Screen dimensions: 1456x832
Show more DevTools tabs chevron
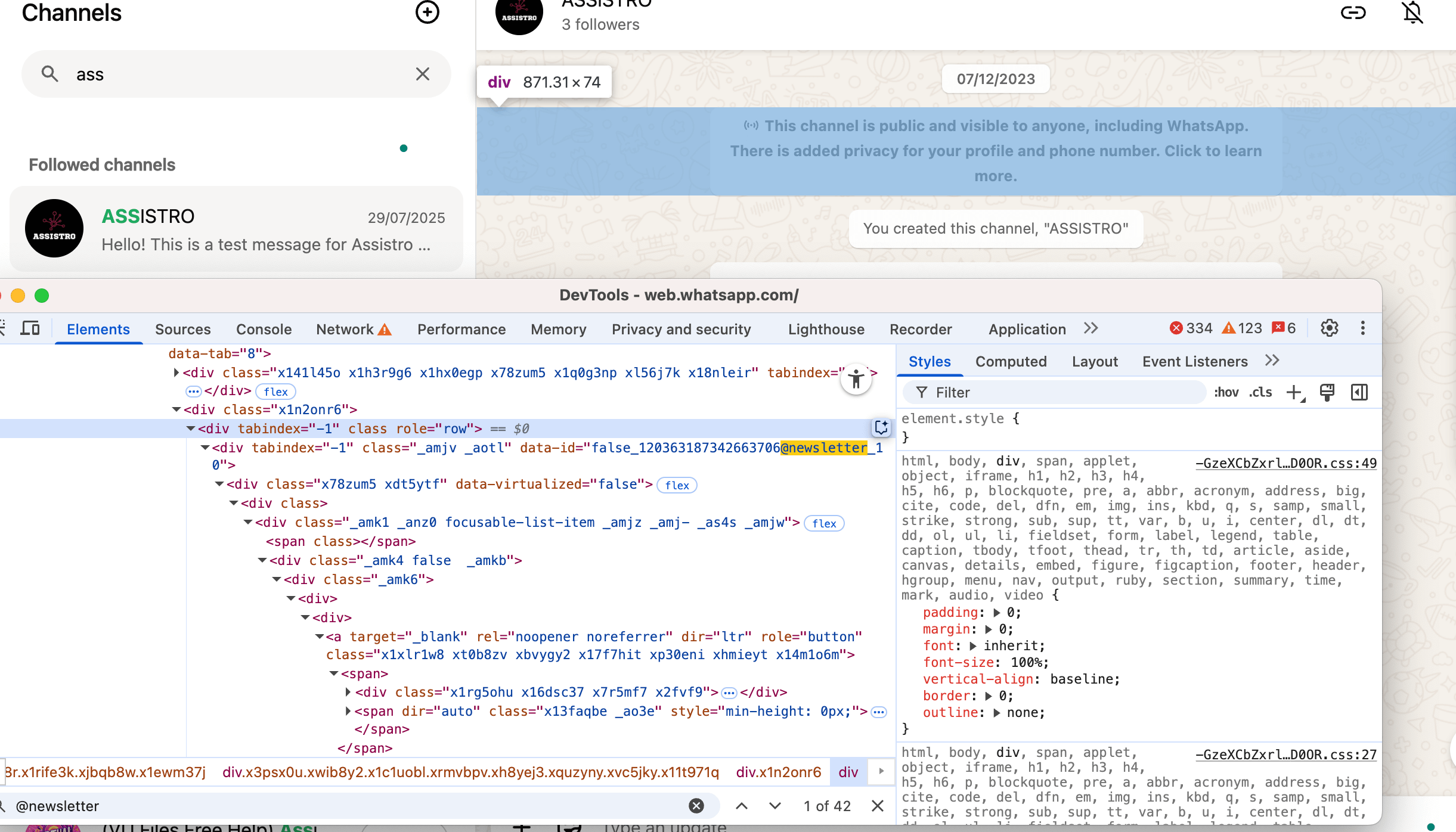(x=1091, y=328)
